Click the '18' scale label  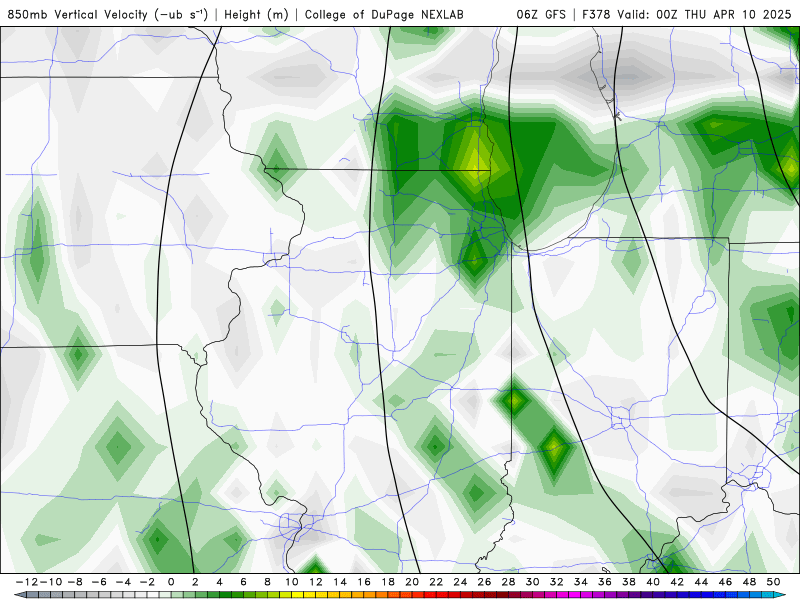(388, 582)
